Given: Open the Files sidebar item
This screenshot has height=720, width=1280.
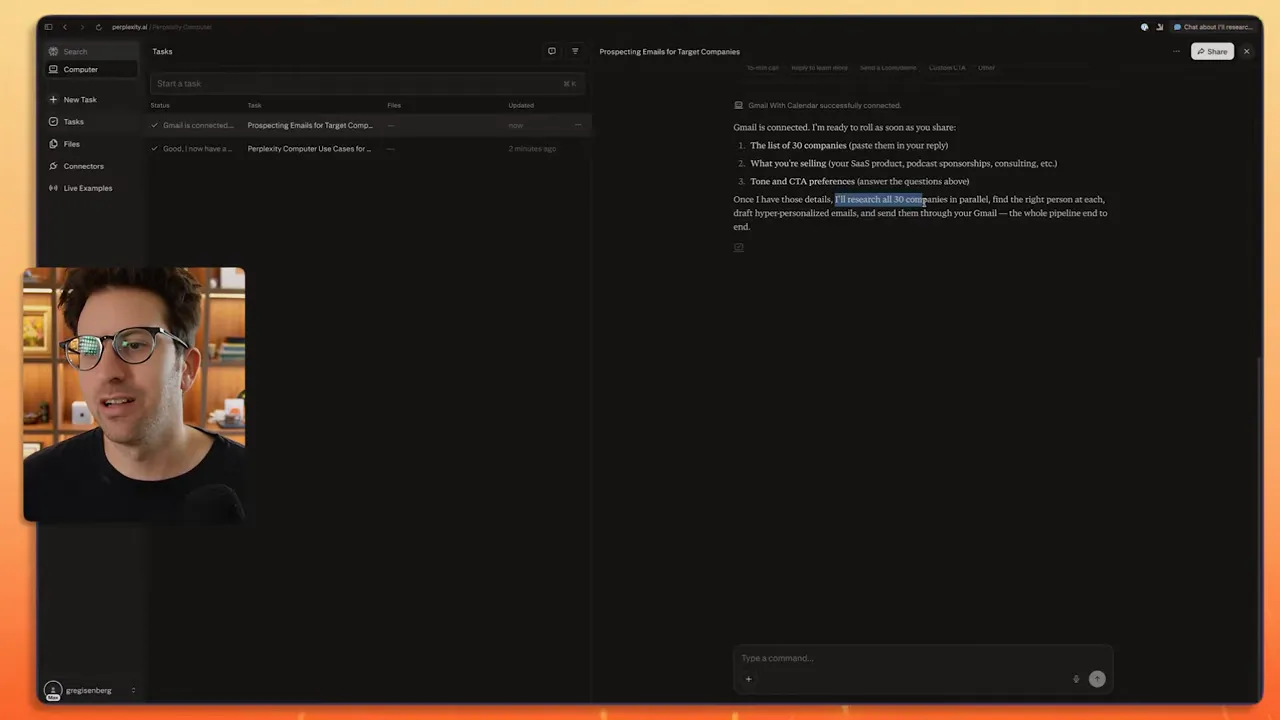Looking at the screenshot, I should coord(92,144).
